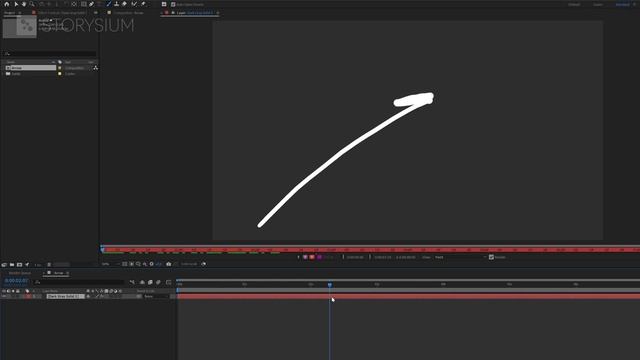Switch to the Composition Arrow viewer tab
The image size is (640, 360).
[128, 13]
